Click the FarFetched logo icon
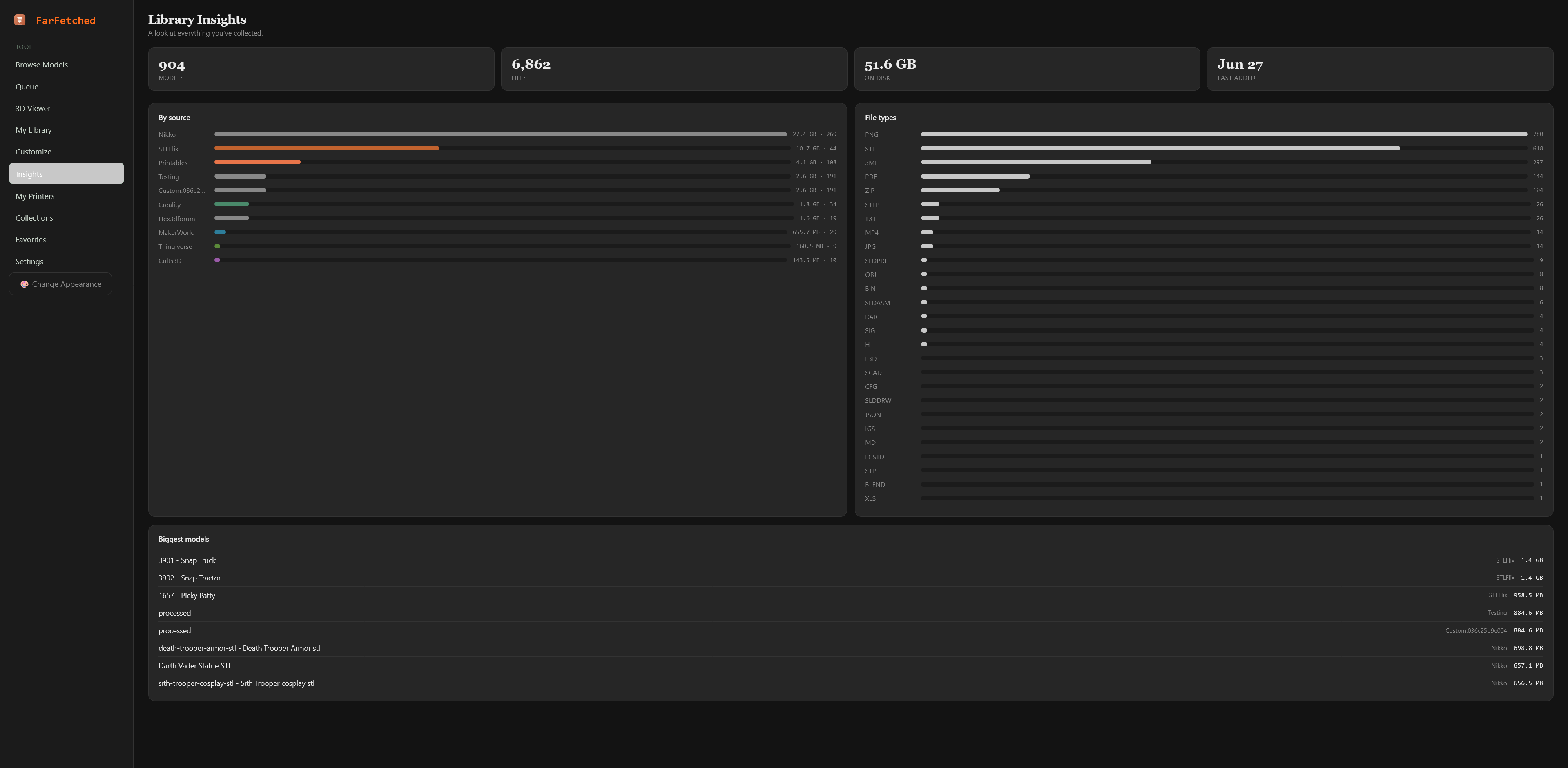 [x=20, y=20]
